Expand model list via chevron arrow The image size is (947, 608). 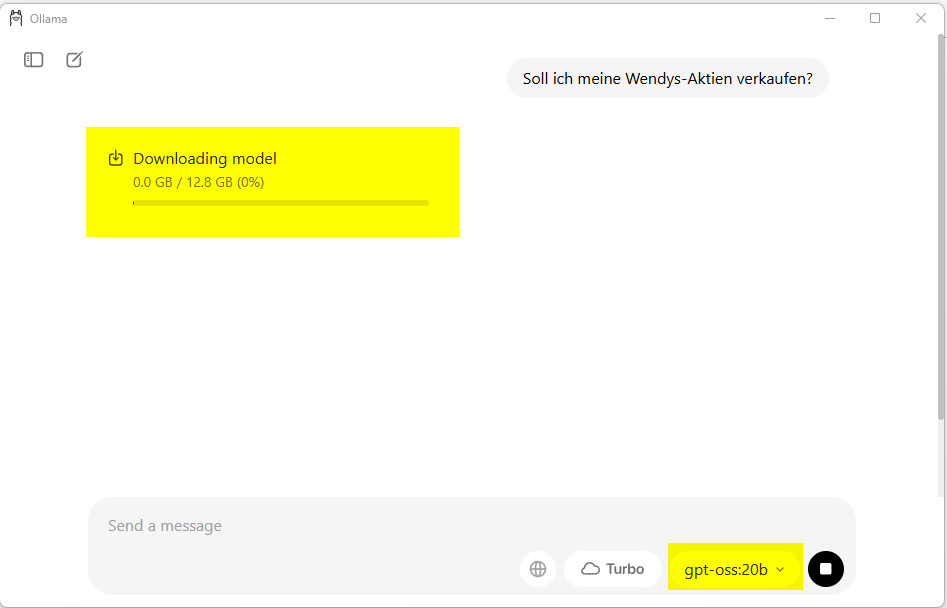tap(781, 570)
